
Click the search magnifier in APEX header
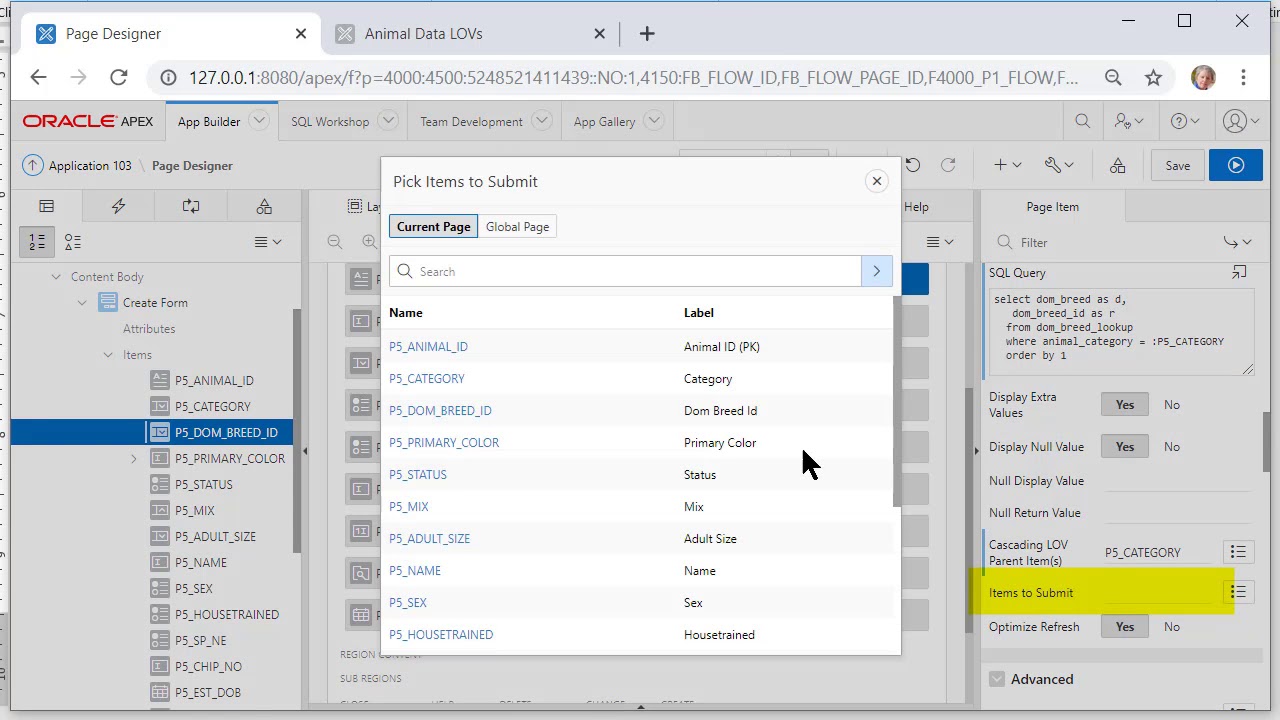tap(1082, 121)
